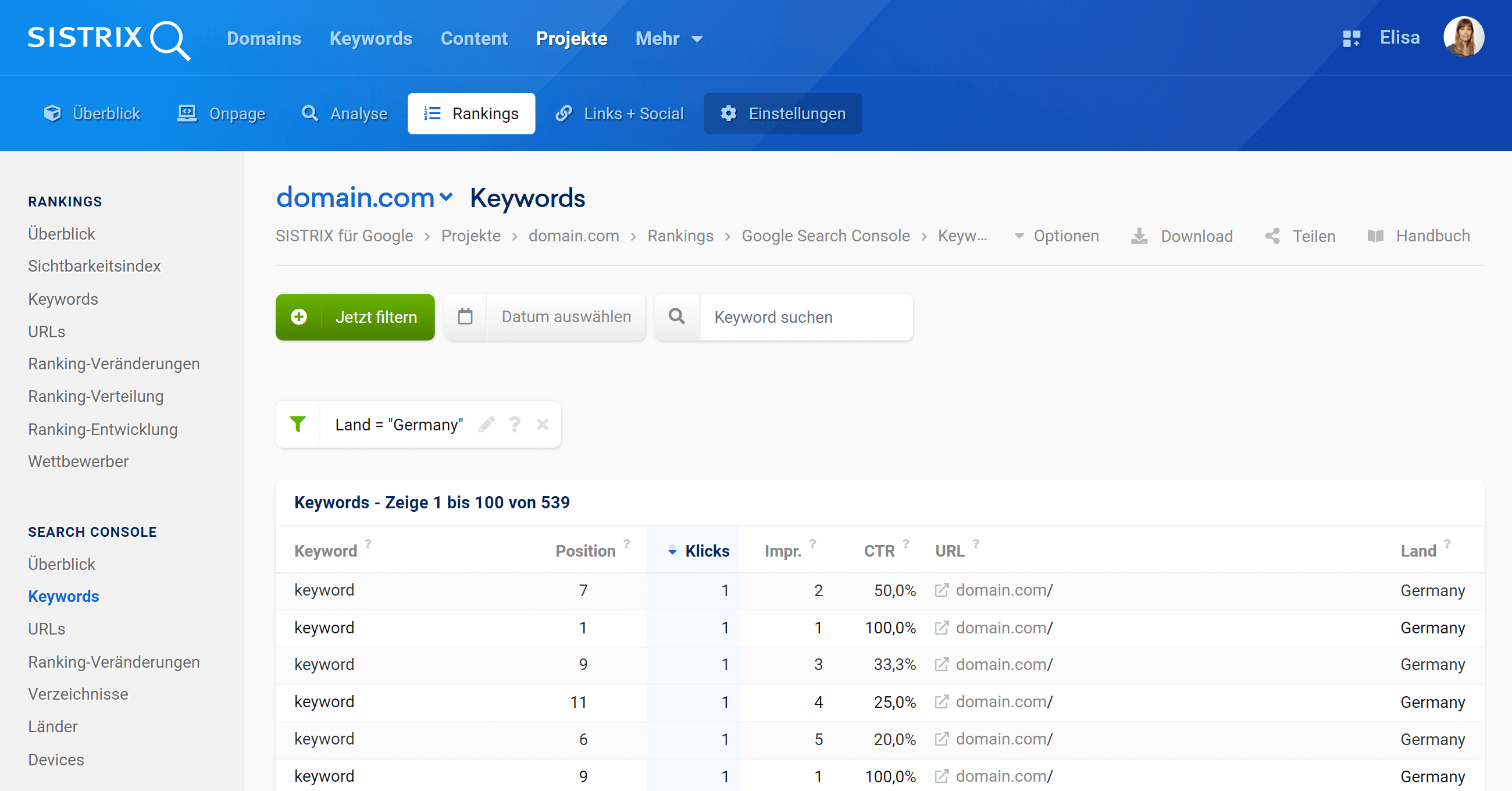Click the Einstellungen gear icon
Image resolution: width=1512 pixels, height=791 pixels.
tap(729, 113)
